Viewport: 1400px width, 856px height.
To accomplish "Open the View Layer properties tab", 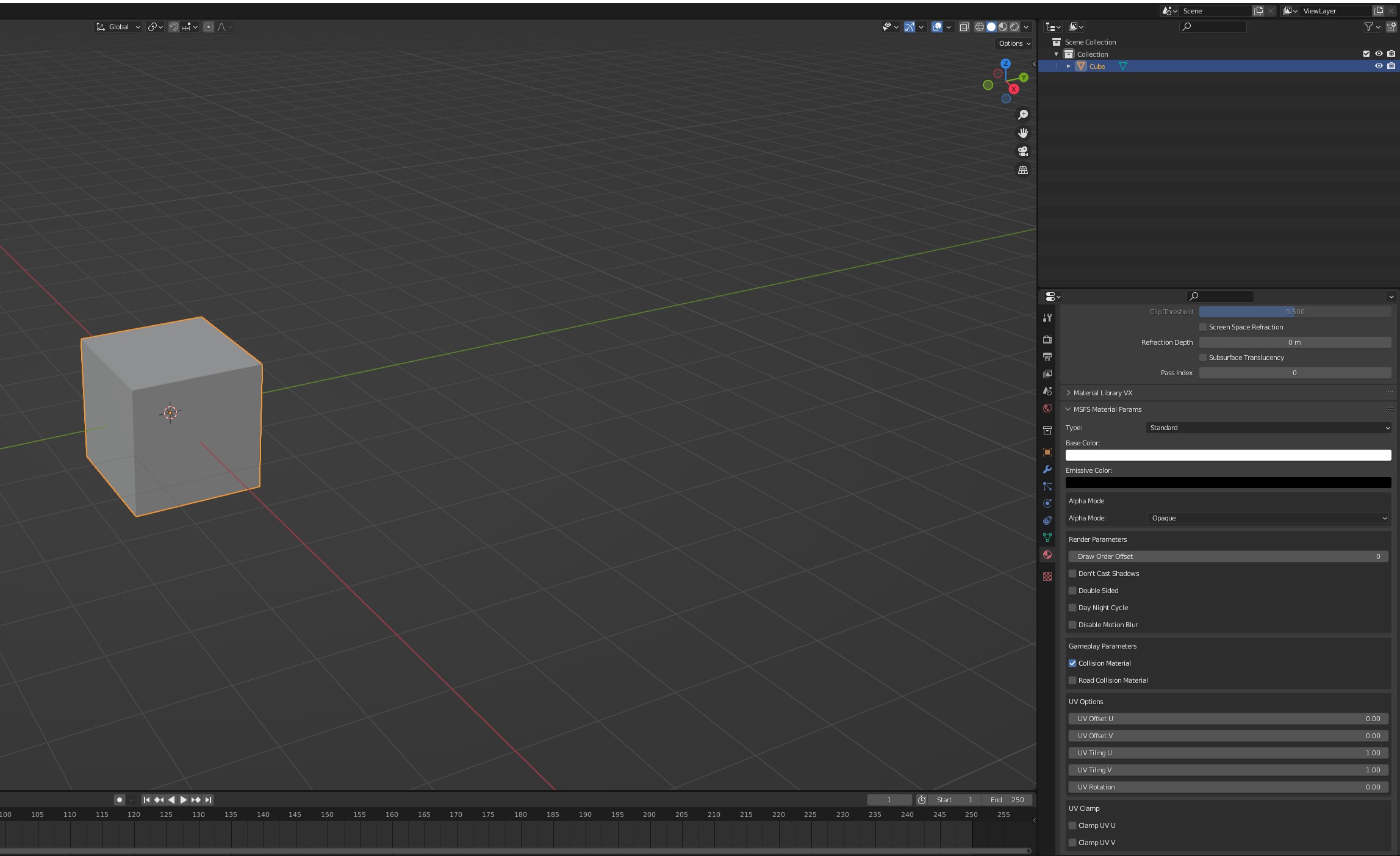I will point(1047,373).
